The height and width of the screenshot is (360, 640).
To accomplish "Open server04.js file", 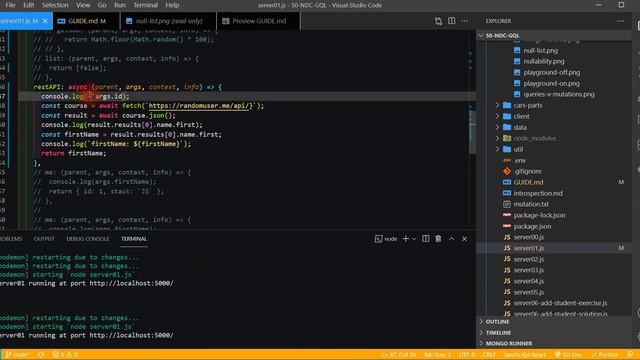I will click(x=528, y=281).
